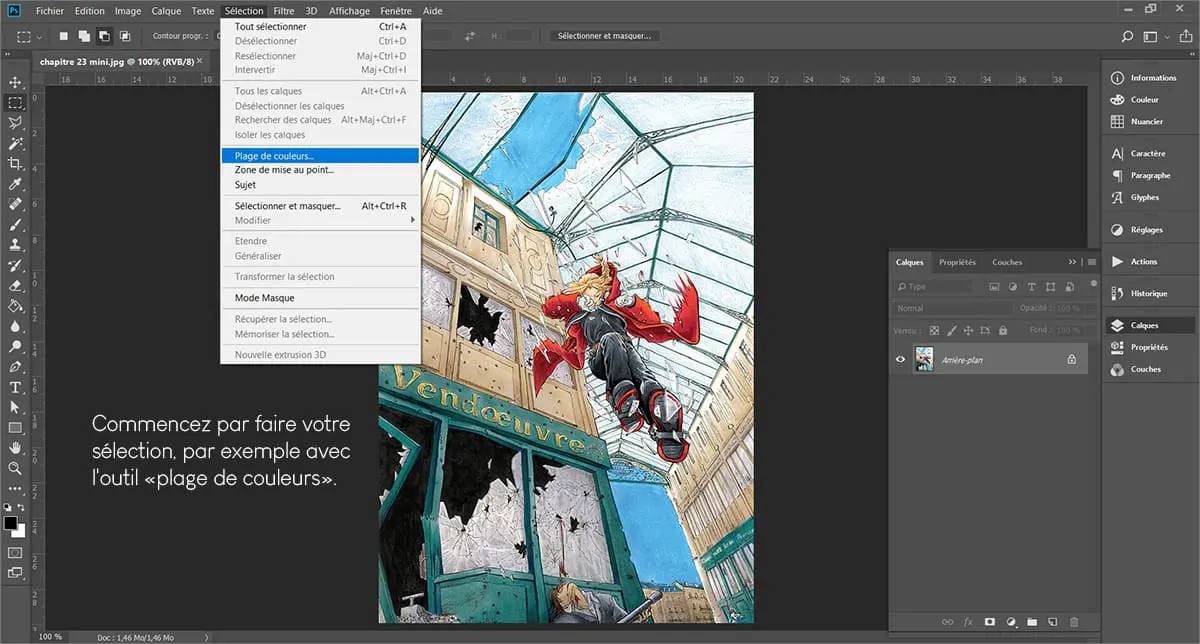This screenshot has height=644, width=1200.
Task: Select the Rectangular Marquee tool in toolbar
Action: click(x=15, y=102)
